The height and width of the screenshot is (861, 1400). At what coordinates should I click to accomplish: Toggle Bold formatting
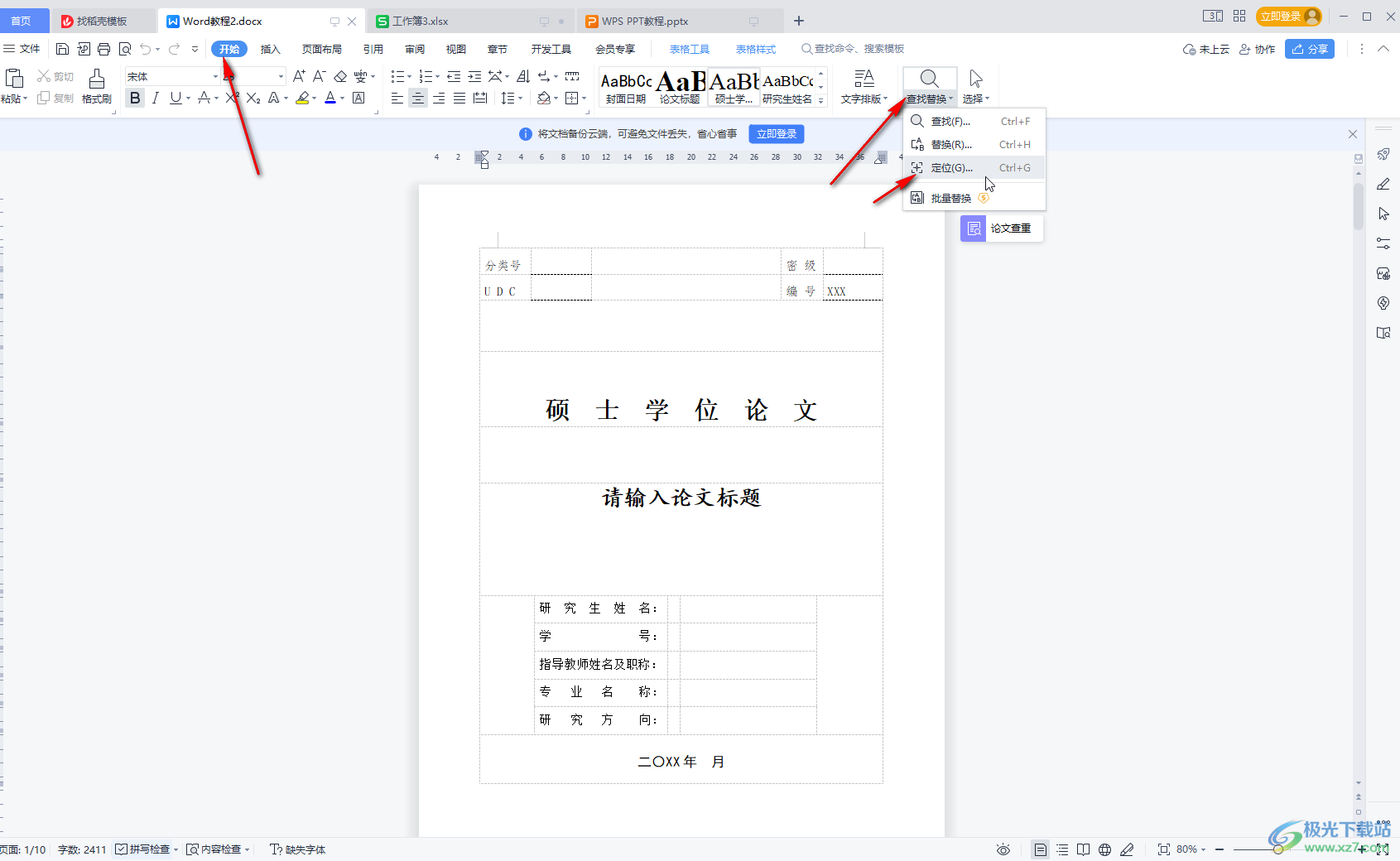coord(135,99)
